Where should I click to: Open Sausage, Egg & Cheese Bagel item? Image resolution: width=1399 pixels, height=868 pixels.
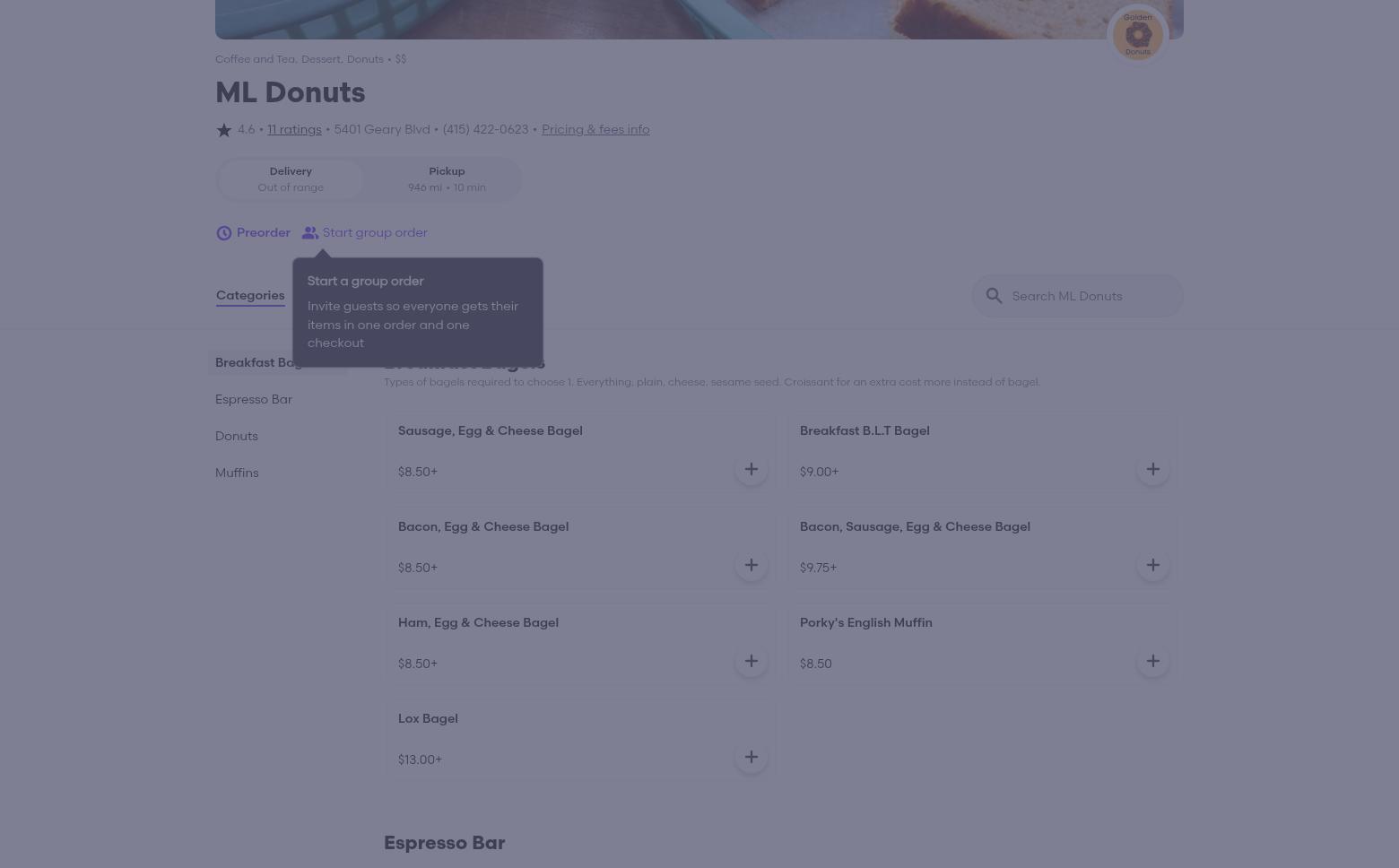[491, 430]
